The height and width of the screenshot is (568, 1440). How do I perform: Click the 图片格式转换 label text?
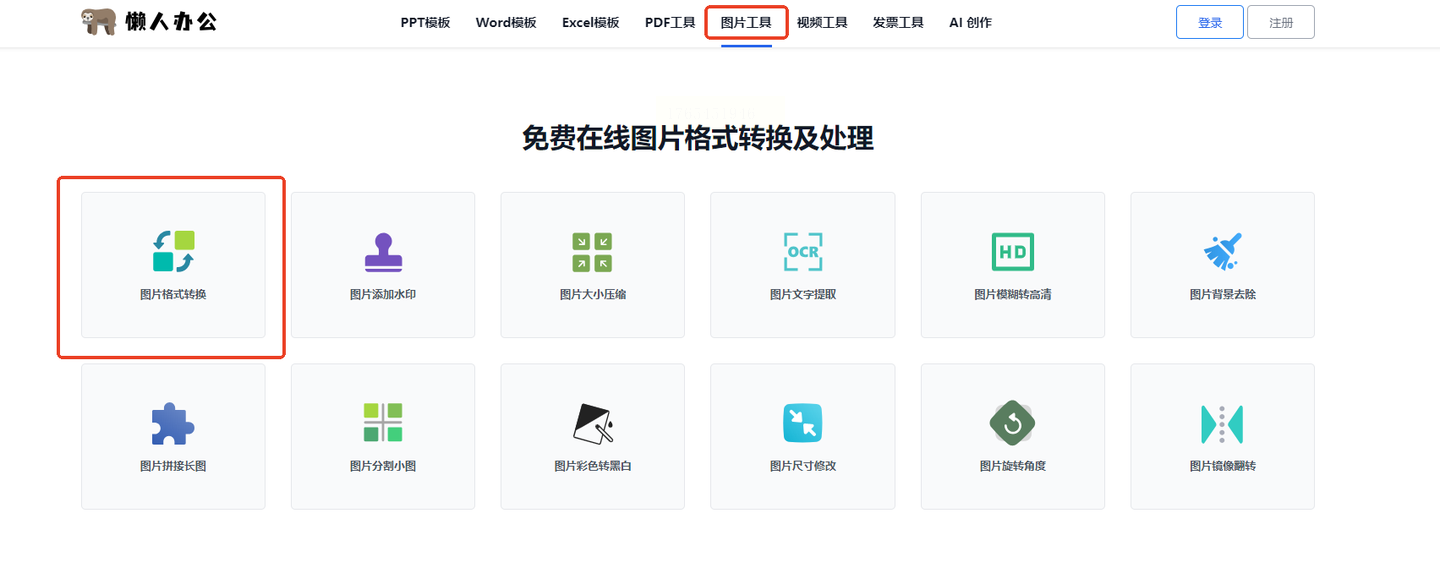tap(173, 295)
